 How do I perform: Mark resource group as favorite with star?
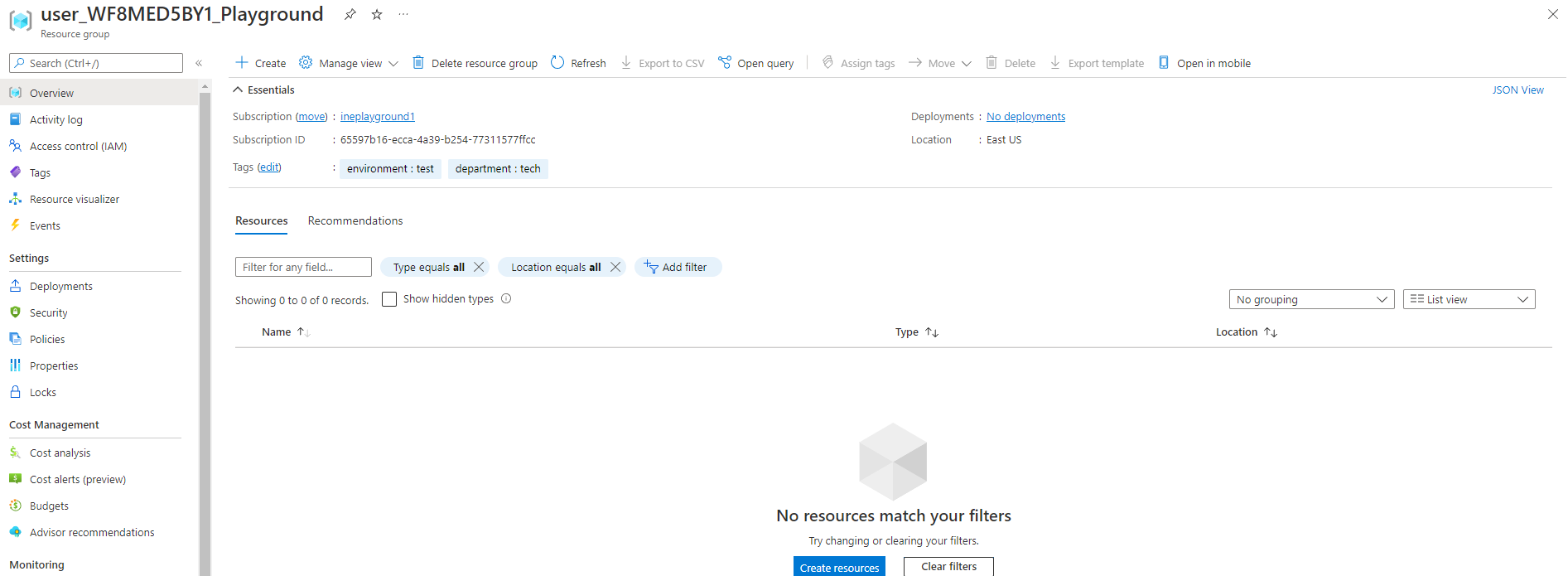(377, 14)
